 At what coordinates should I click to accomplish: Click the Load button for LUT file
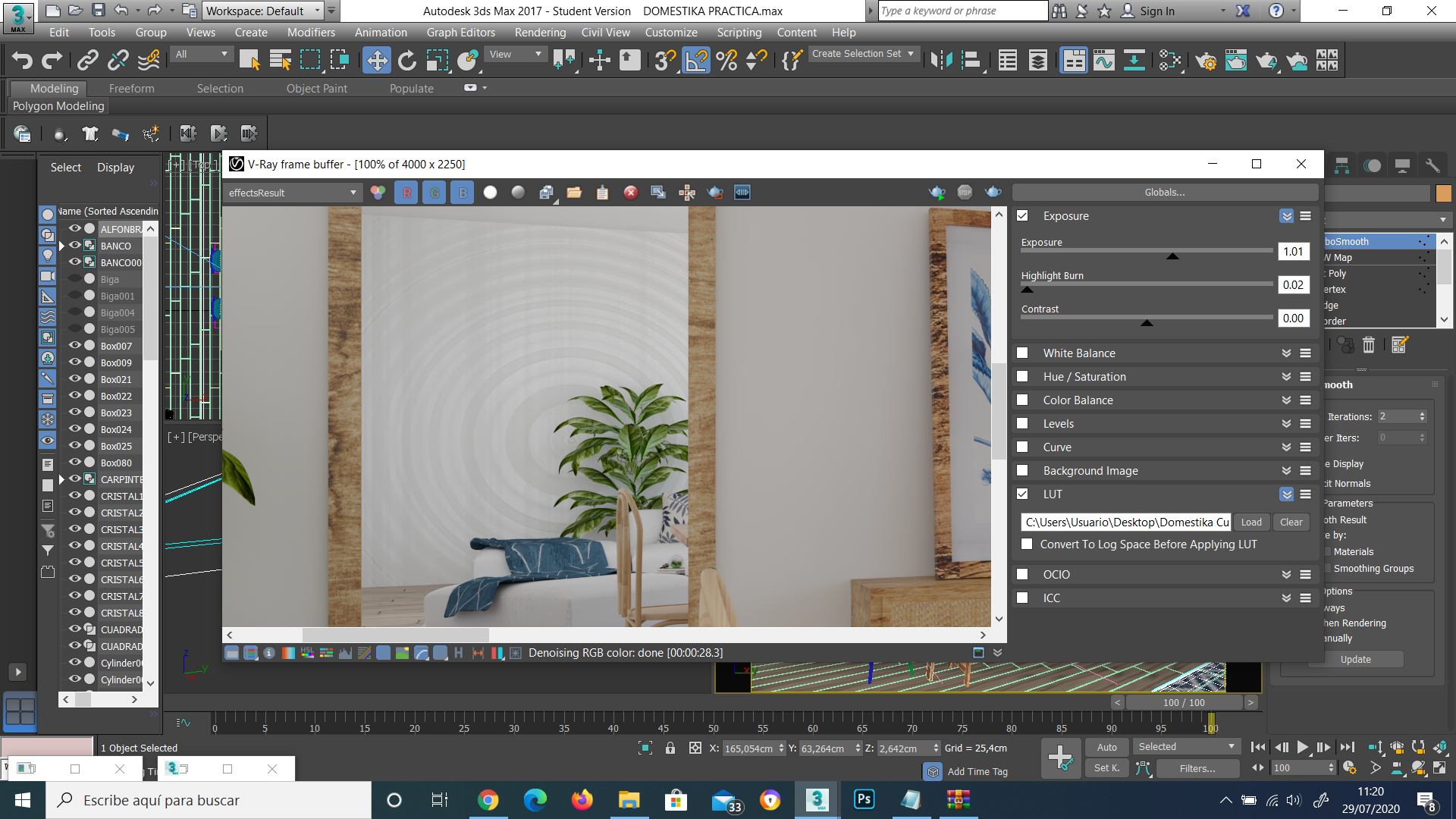click(1251, 522)
